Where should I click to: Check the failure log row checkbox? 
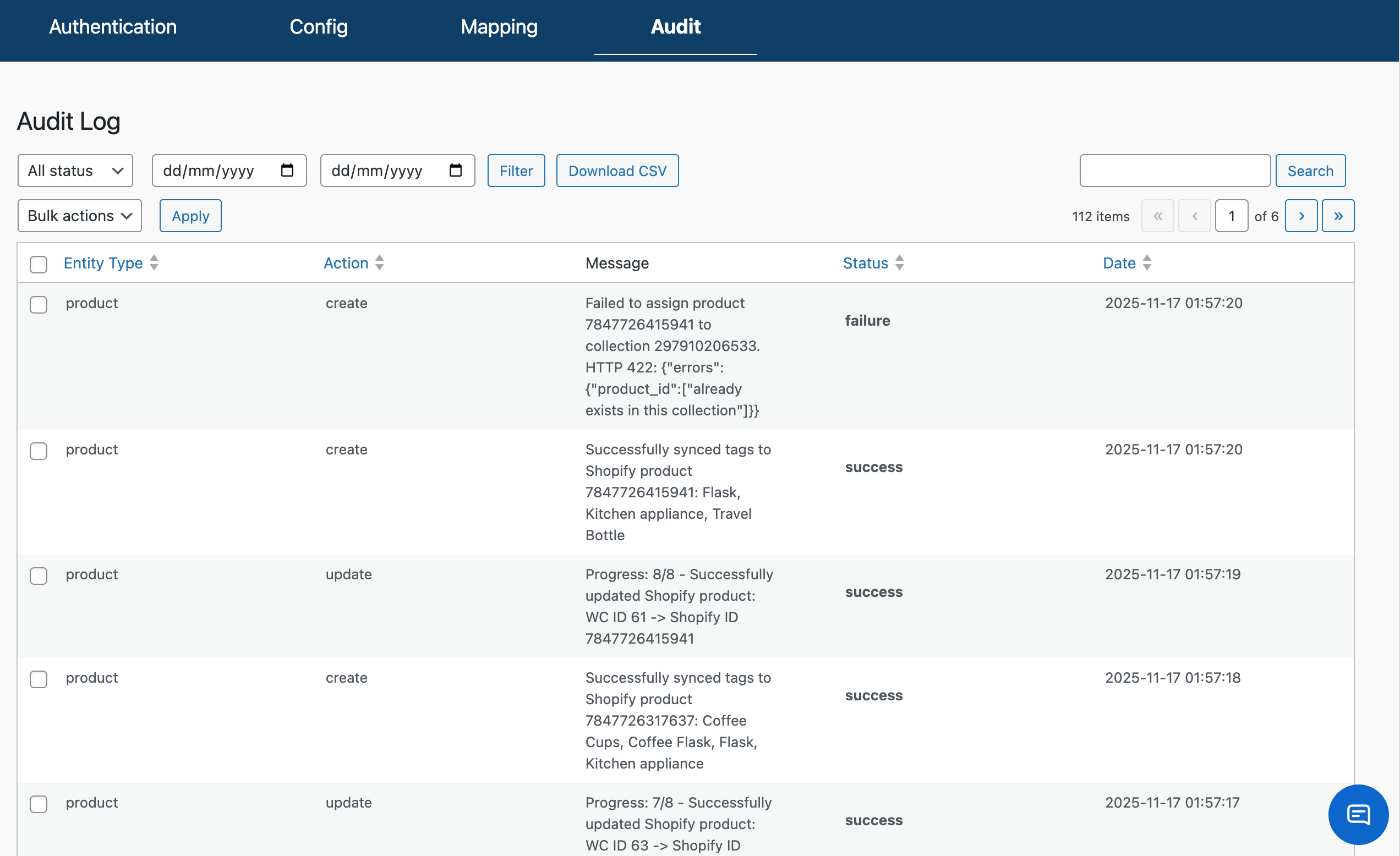pos(39,304)
